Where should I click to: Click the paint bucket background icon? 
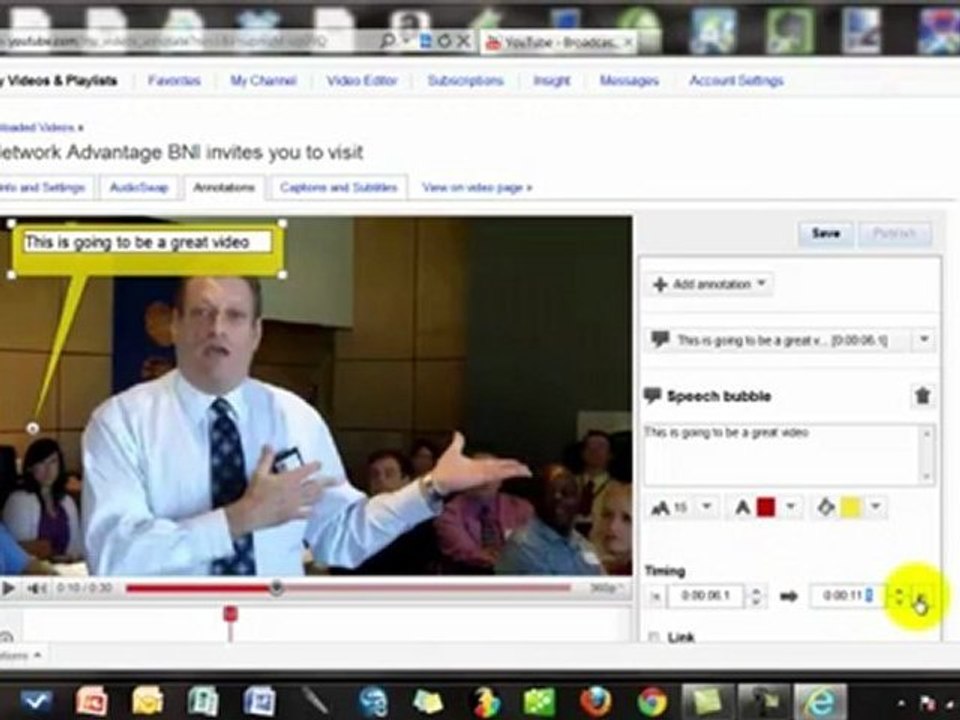point(827,507)
